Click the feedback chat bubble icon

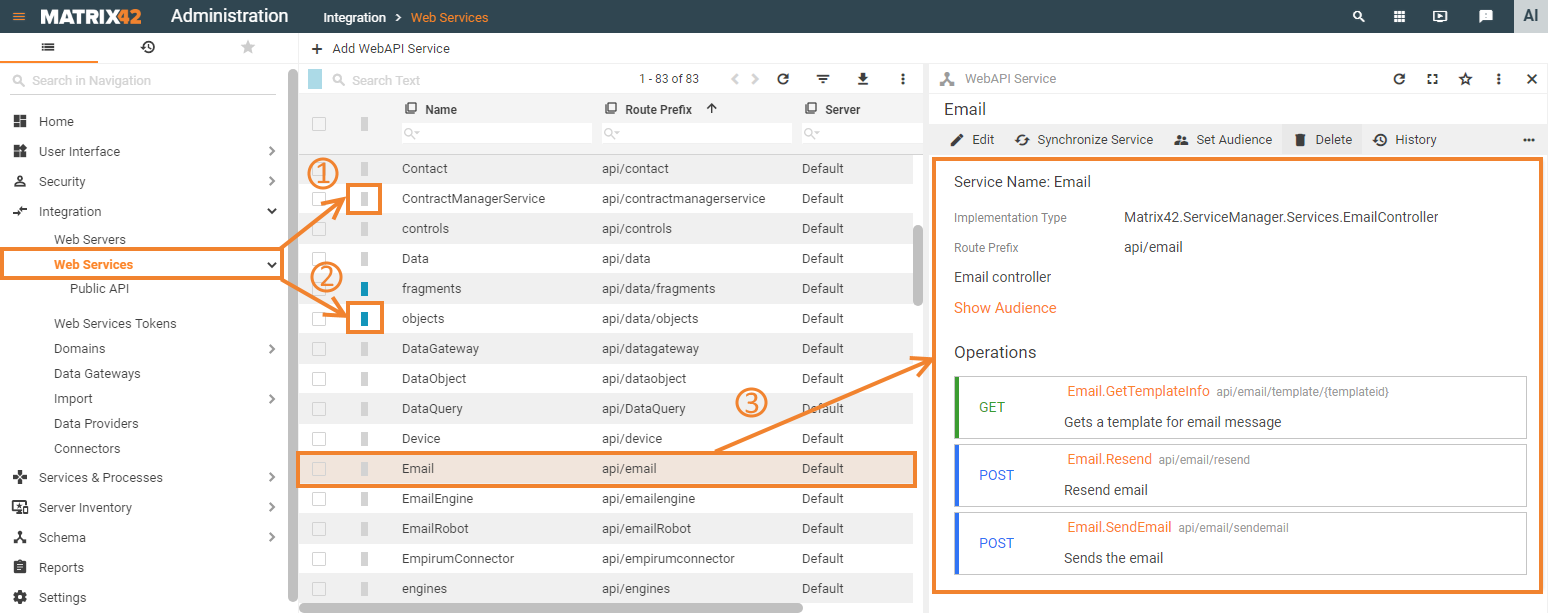(1485, 16)
